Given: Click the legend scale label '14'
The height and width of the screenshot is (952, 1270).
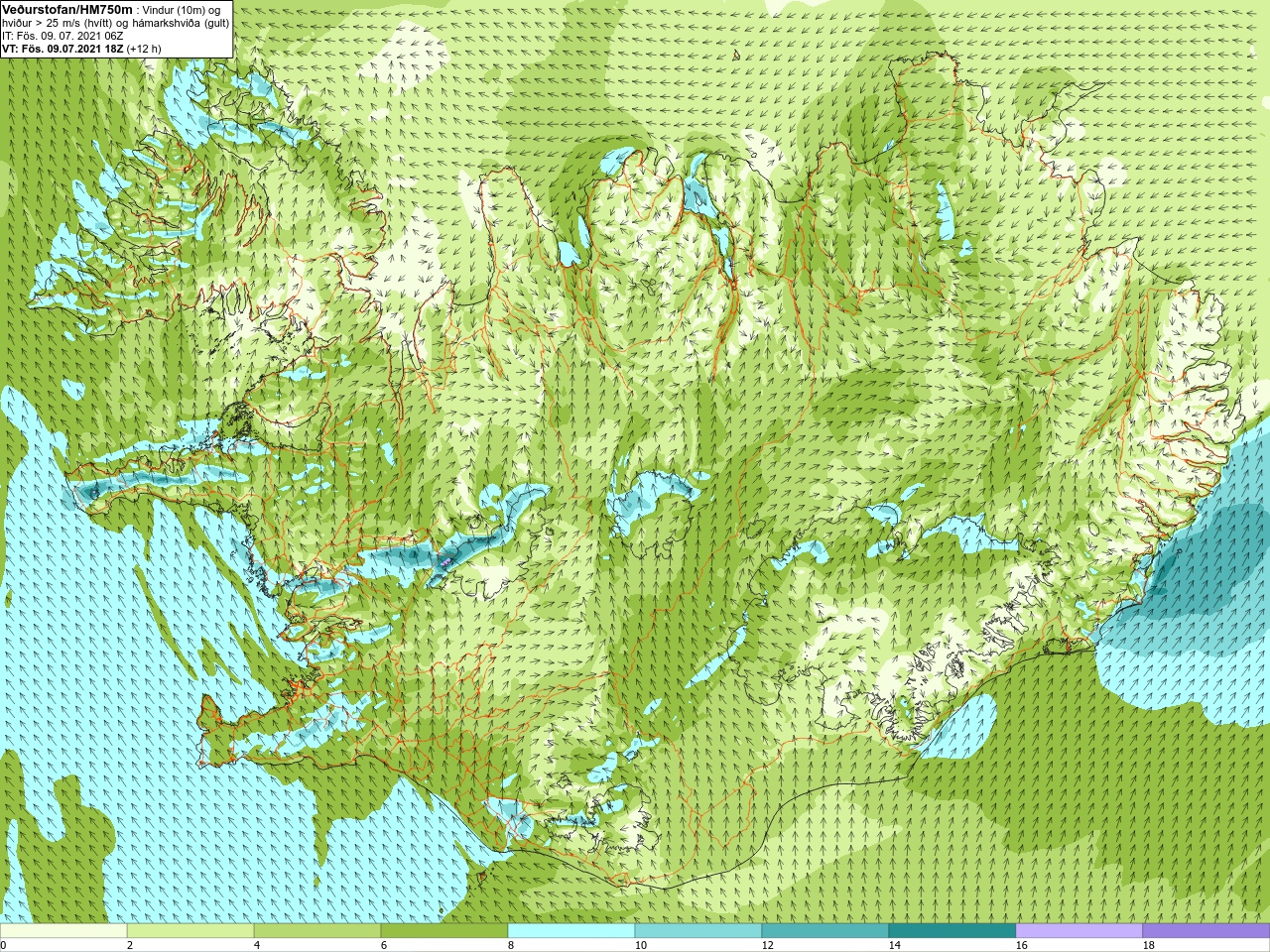Looking at the screenshot, I should coord(895,945).
